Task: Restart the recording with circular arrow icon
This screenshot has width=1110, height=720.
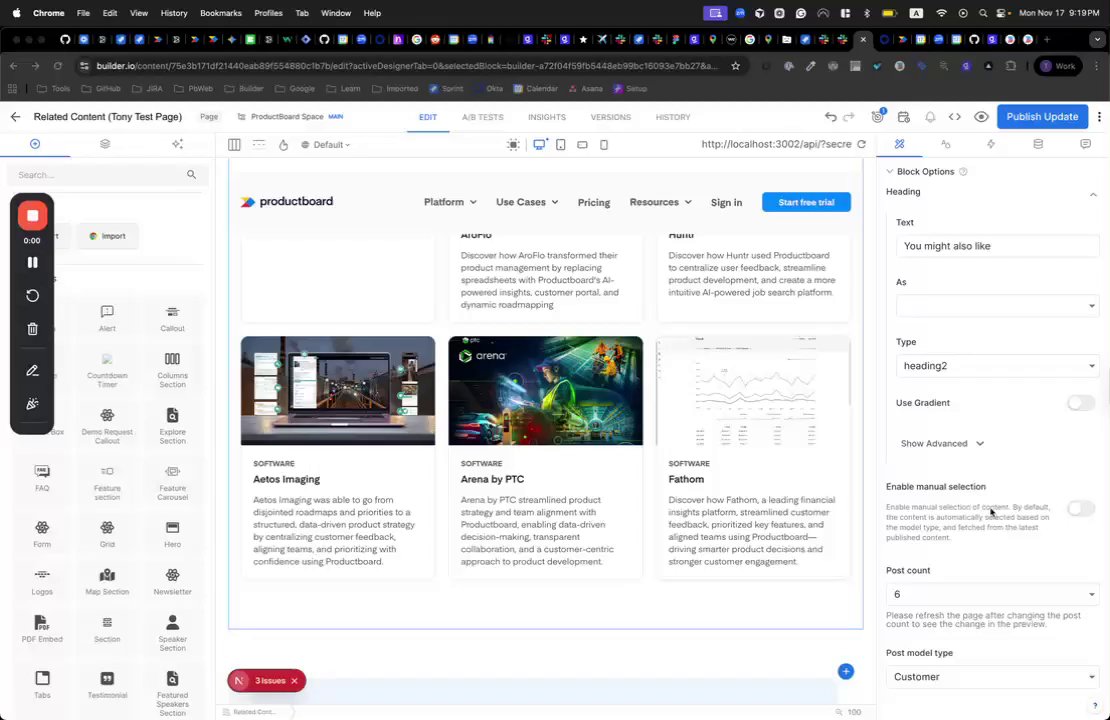Action: pos(33,295)
